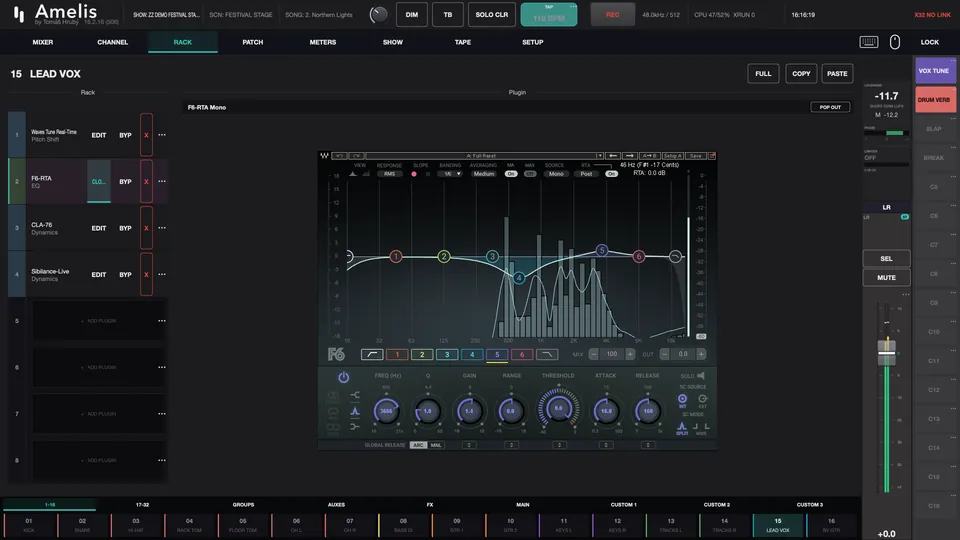
Task: Open the SETUP tab
Action: (x=533, y=42)
